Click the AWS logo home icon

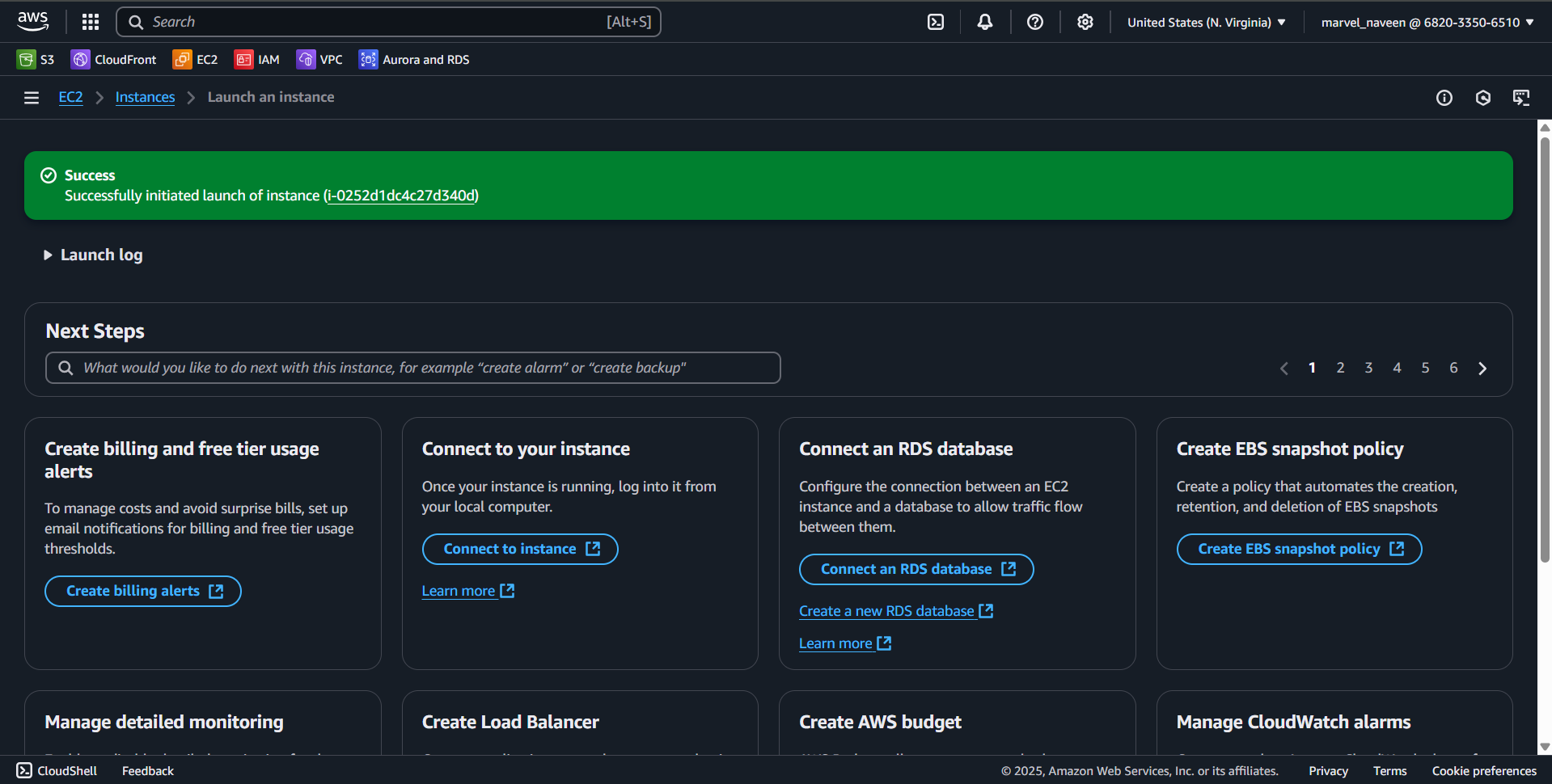[32, 22]
